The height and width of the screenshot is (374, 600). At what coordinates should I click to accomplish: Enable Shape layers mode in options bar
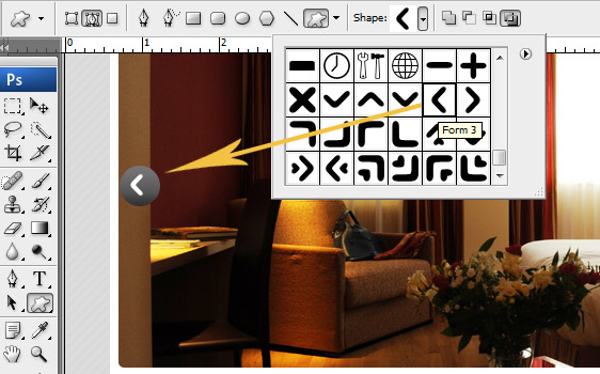(71, 18)
